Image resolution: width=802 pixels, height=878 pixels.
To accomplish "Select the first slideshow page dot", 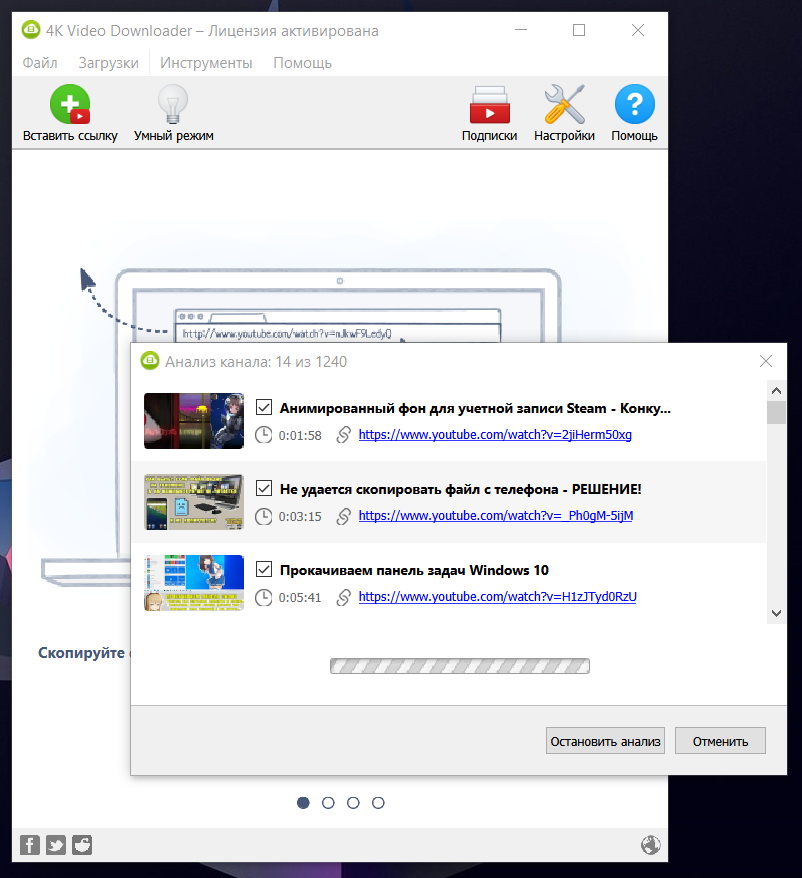I will tap(303, 803).
